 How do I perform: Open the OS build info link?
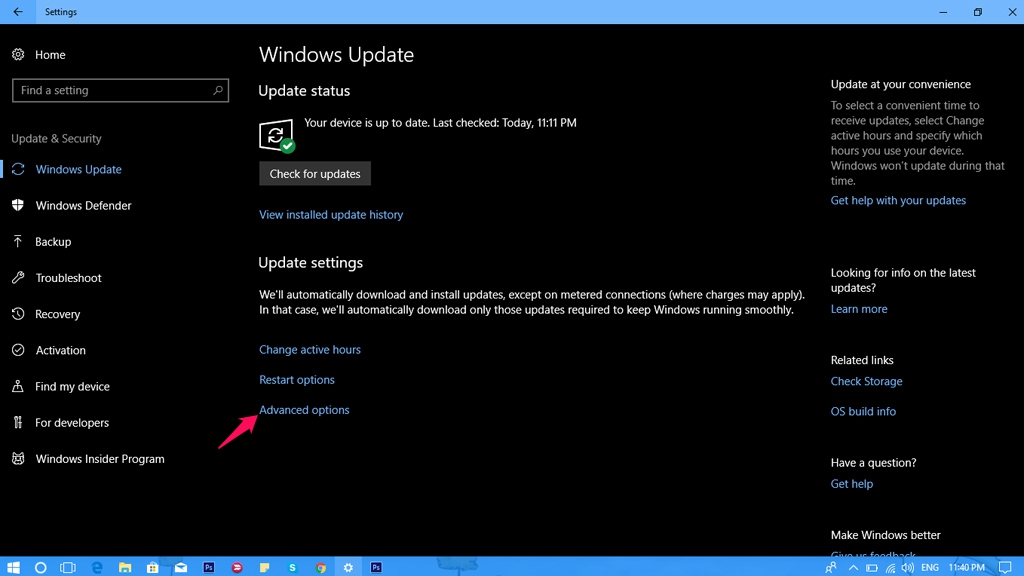coord(863,411)
